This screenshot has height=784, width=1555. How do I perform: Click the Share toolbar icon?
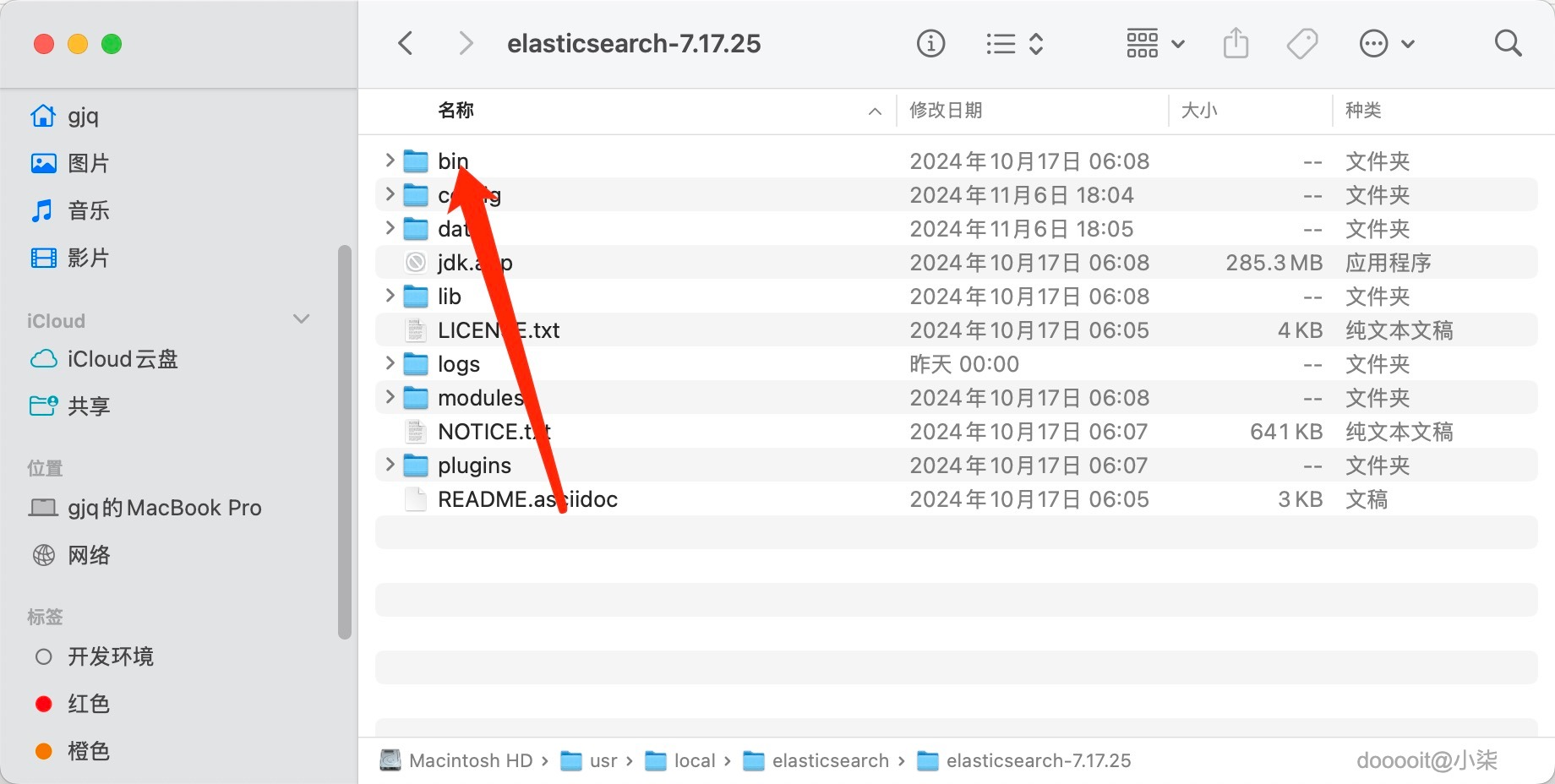[1236, 43]
